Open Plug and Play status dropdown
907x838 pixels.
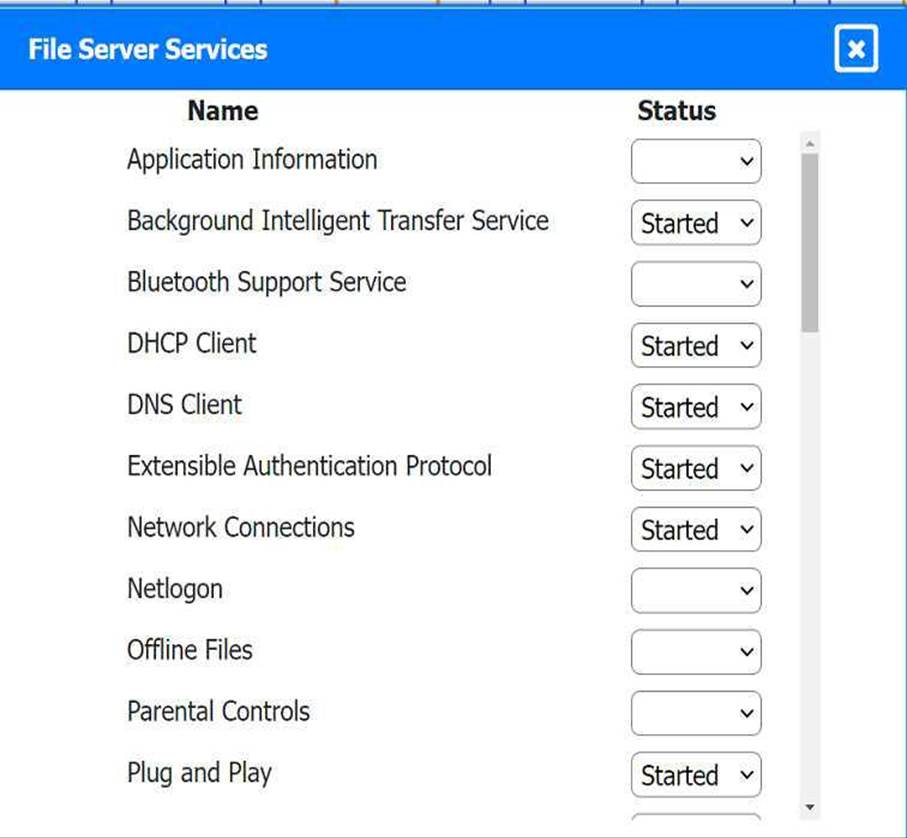[x=696, y=775]
